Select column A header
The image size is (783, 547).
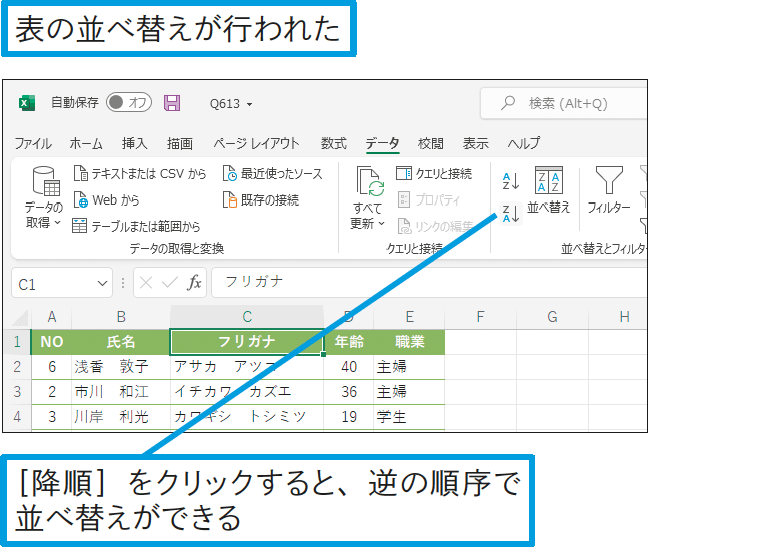(51, 317)
